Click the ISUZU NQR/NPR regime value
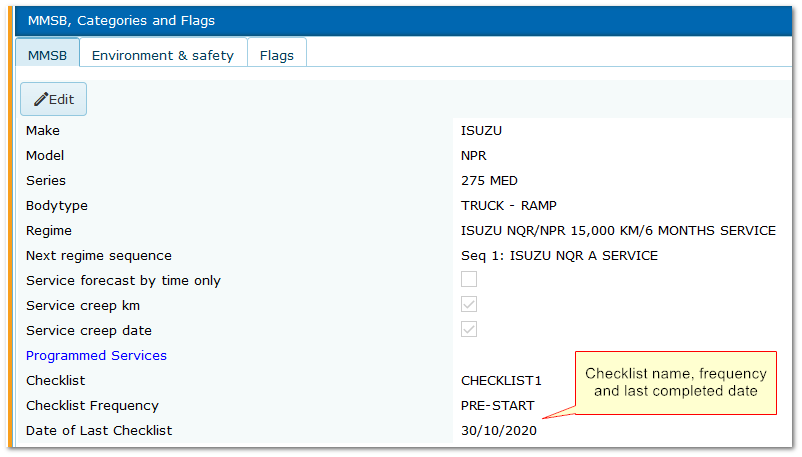The width and height of the screenshot is (802, 457). point(618,231)
